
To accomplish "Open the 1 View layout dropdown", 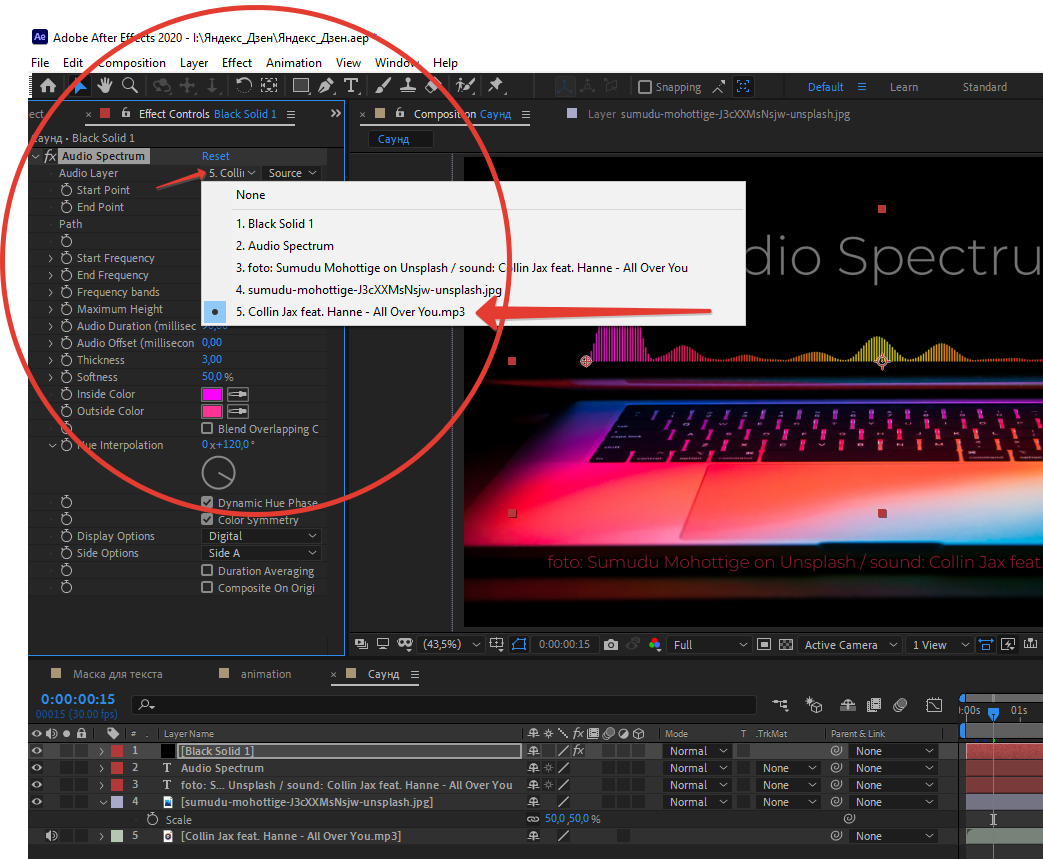I will (x=940, y=645).
